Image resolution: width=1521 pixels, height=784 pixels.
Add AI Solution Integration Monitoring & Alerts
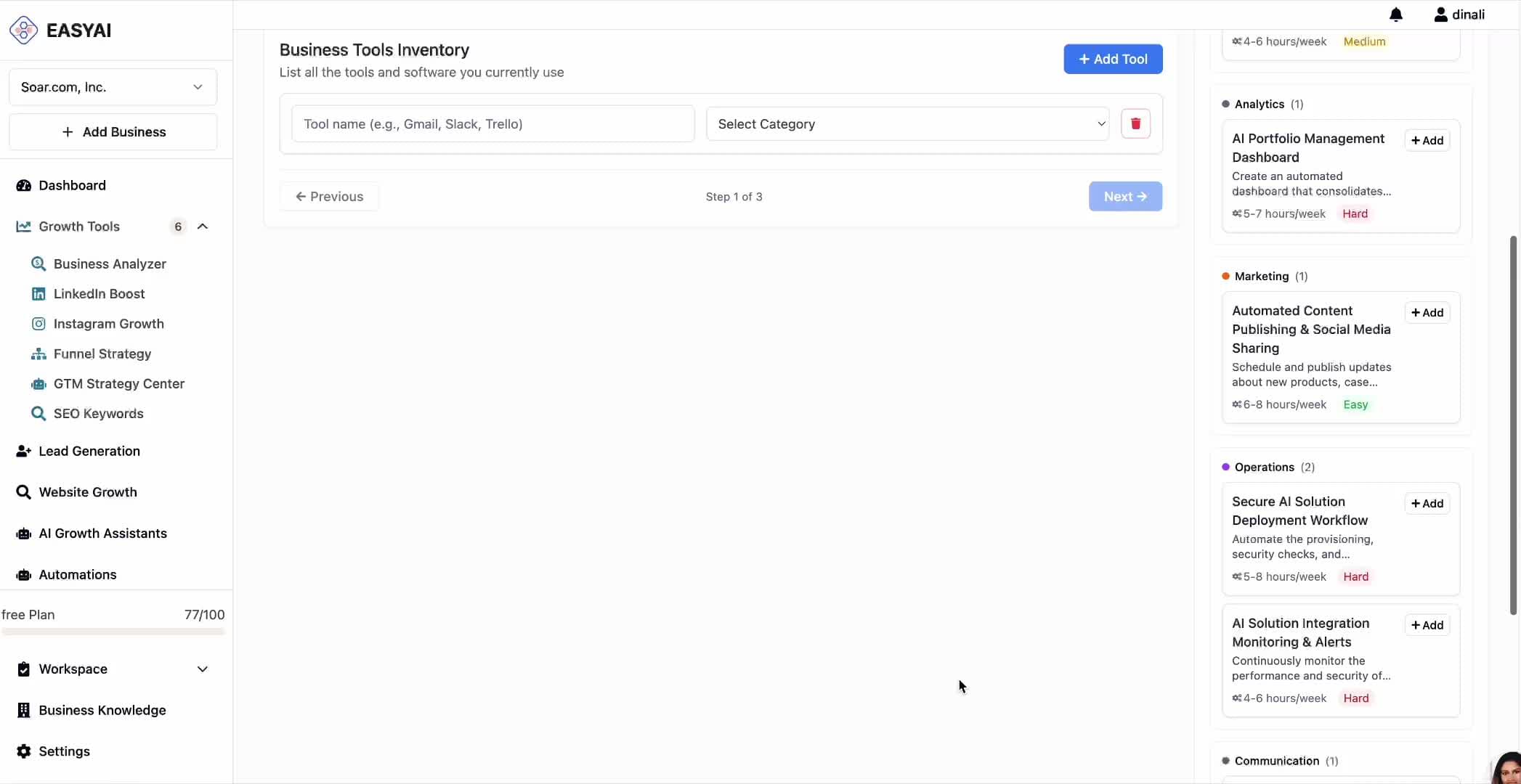click(x=1427, y=625)
